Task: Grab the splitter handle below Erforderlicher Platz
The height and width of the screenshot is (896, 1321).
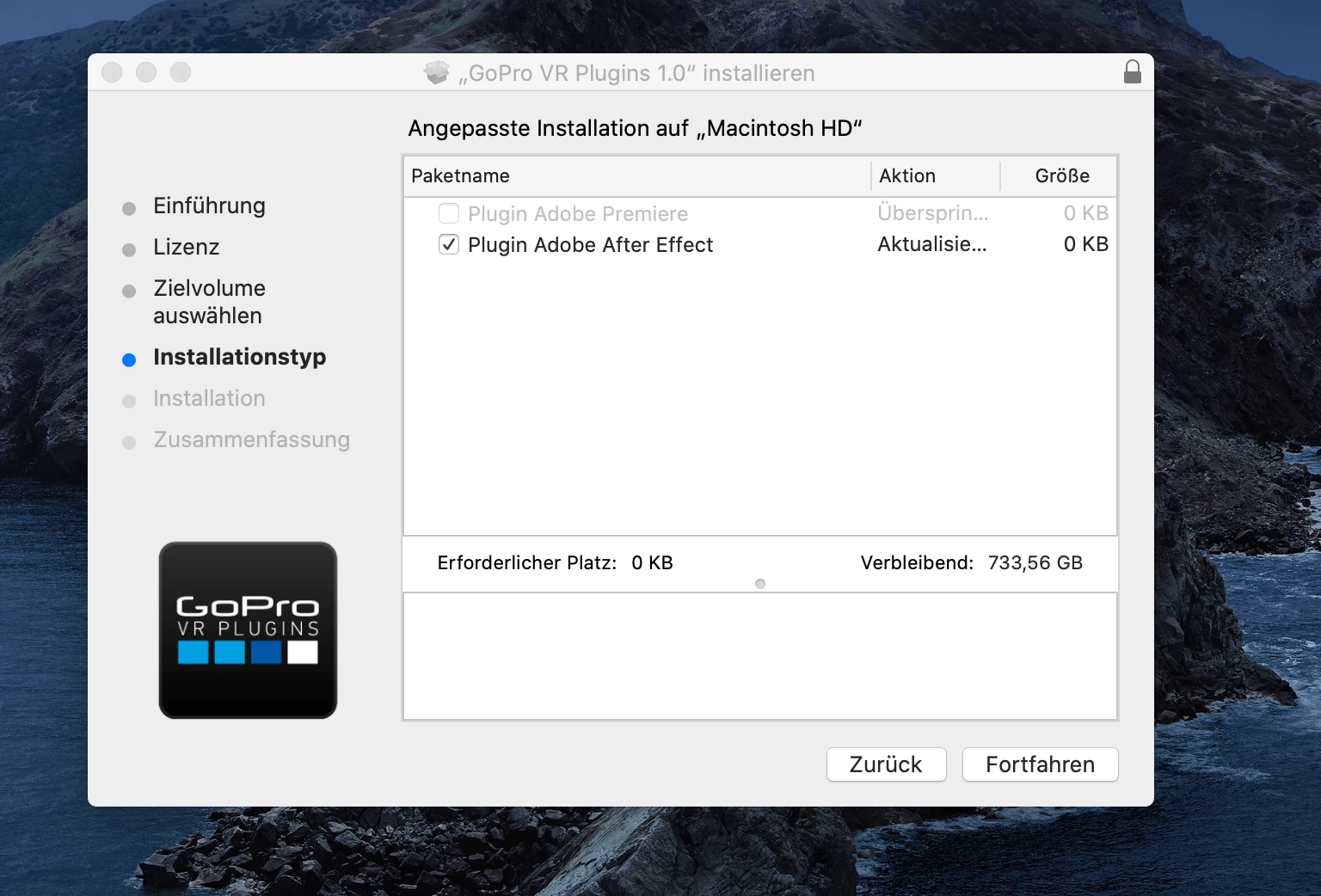Action: 760,584
